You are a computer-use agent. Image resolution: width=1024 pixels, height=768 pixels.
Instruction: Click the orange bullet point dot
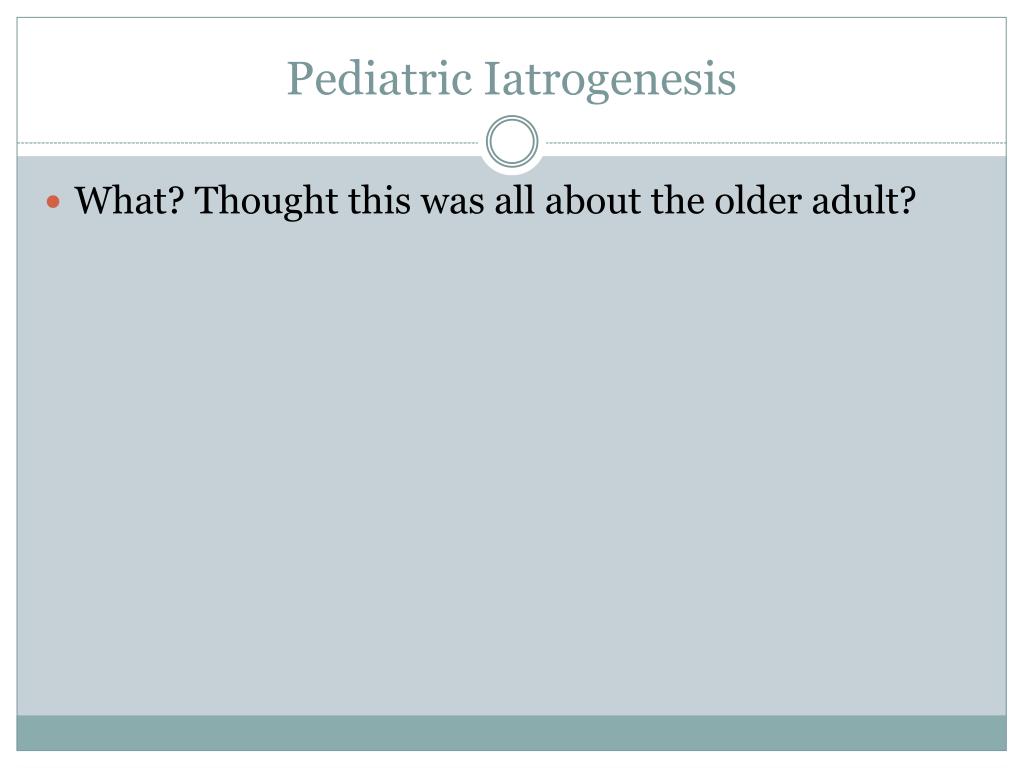tap(54, 202)
